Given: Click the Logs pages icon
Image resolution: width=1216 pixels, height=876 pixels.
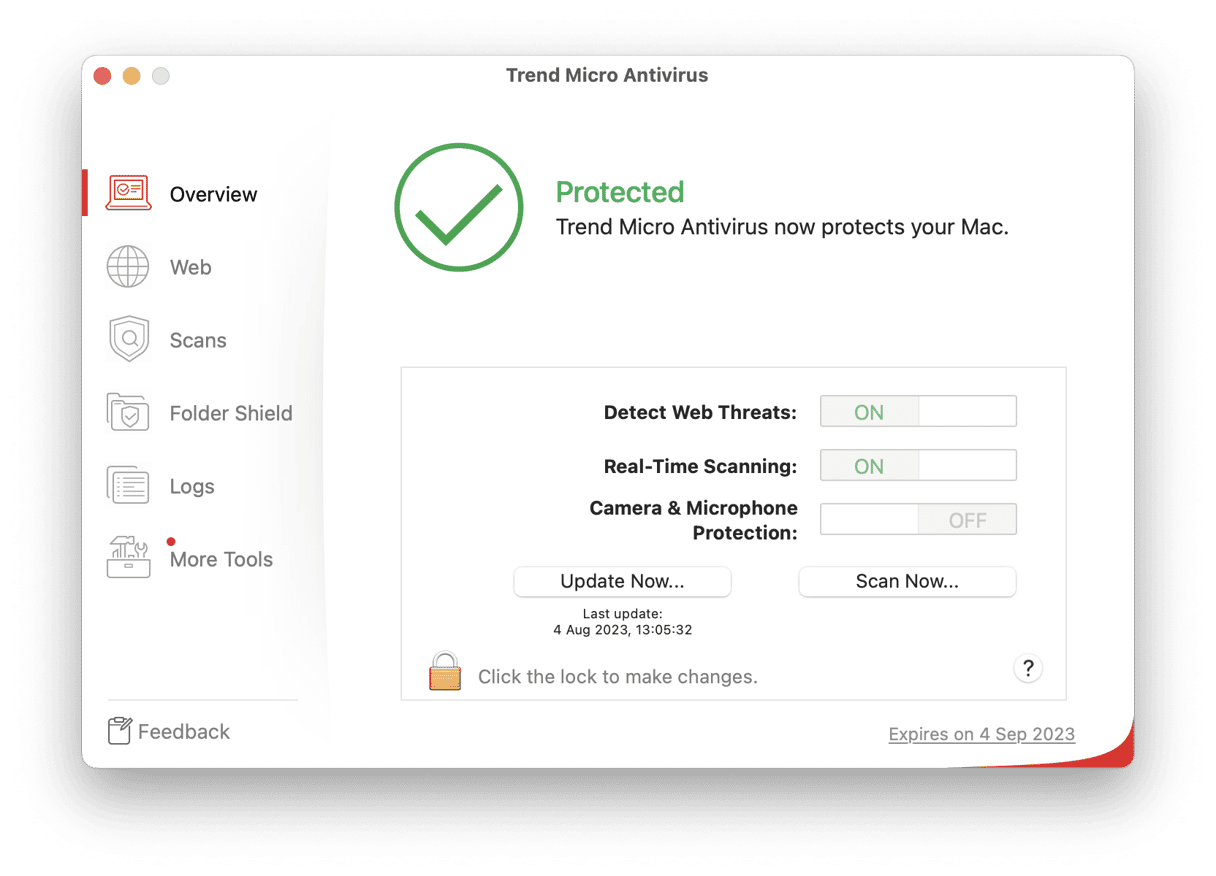Looking at the screenshot, I should [x=128, y=485].
